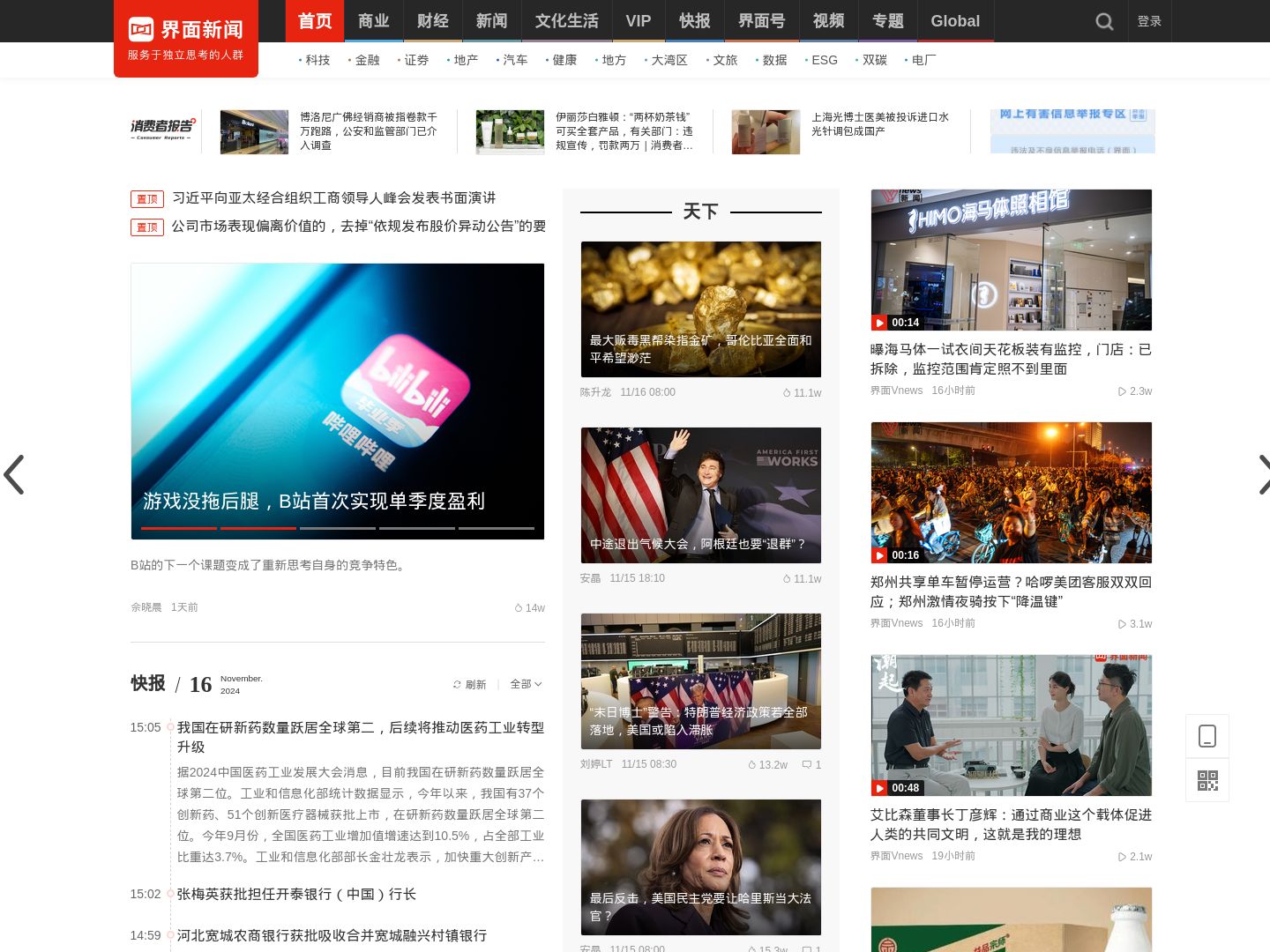Select the 地产 subcategory
The width and height of the screenshot is (1270, 952).
[x=466, y=60]
